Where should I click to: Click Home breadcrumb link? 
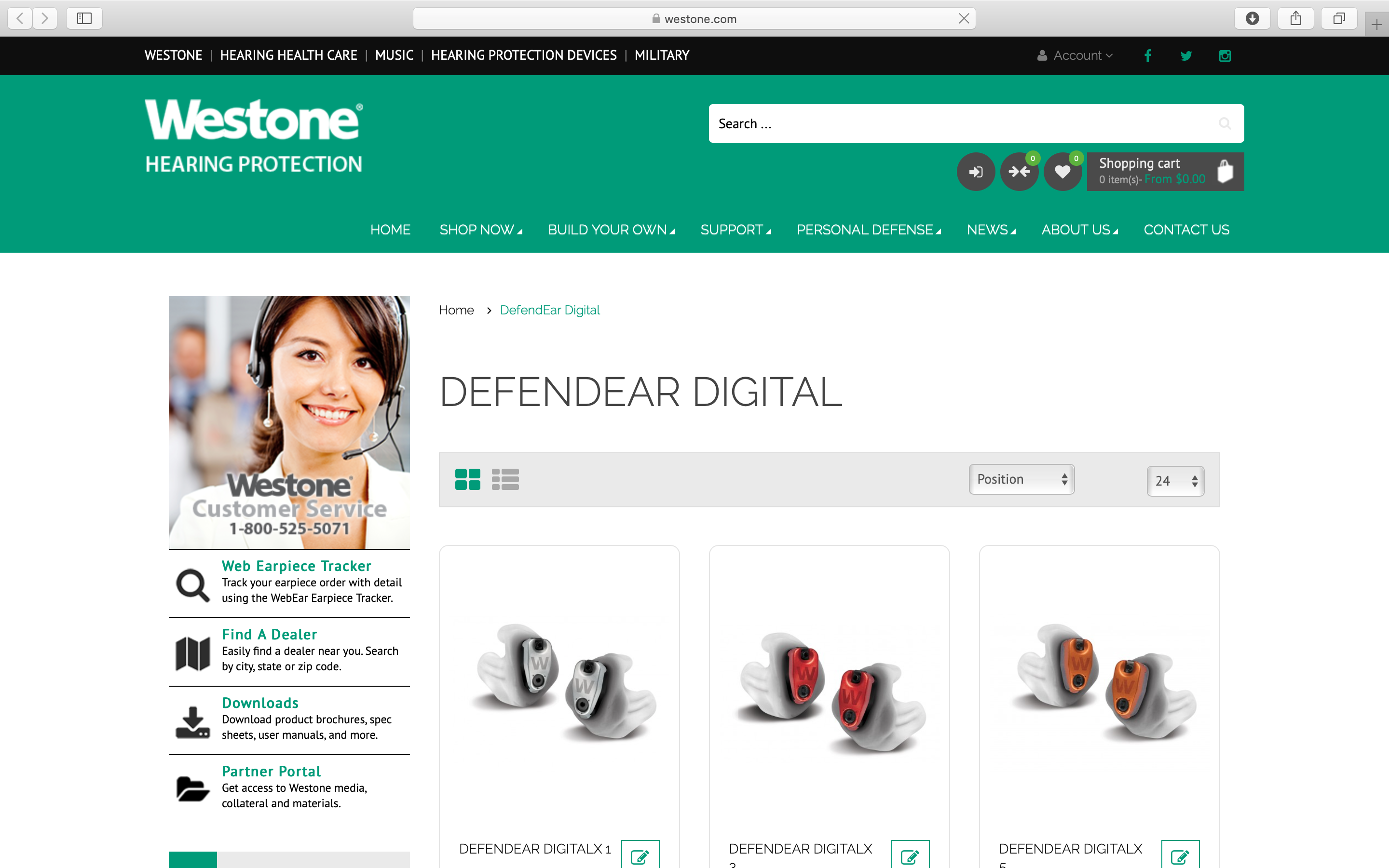point(456,310)
